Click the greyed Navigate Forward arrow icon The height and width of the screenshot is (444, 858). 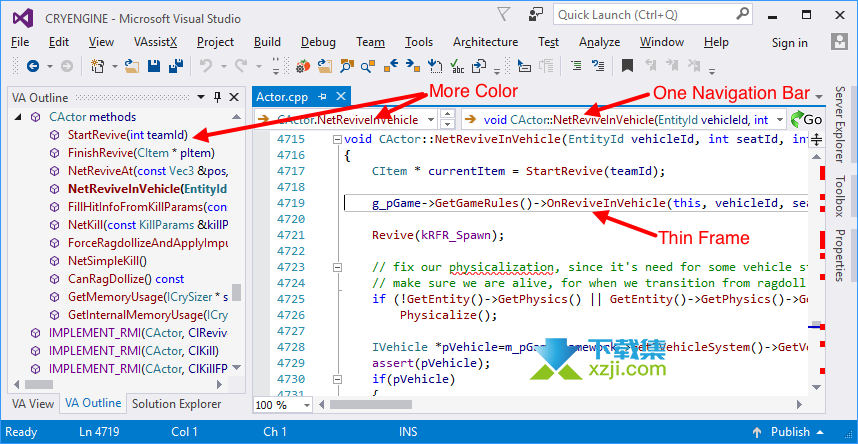click(x=67, y=67)
